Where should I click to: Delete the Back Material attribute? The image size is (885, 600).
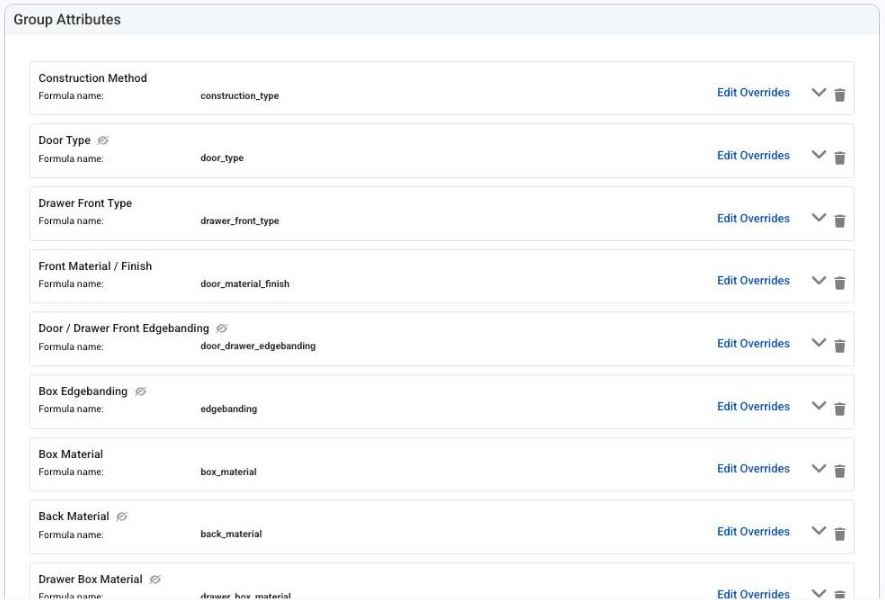pos(840,533)
